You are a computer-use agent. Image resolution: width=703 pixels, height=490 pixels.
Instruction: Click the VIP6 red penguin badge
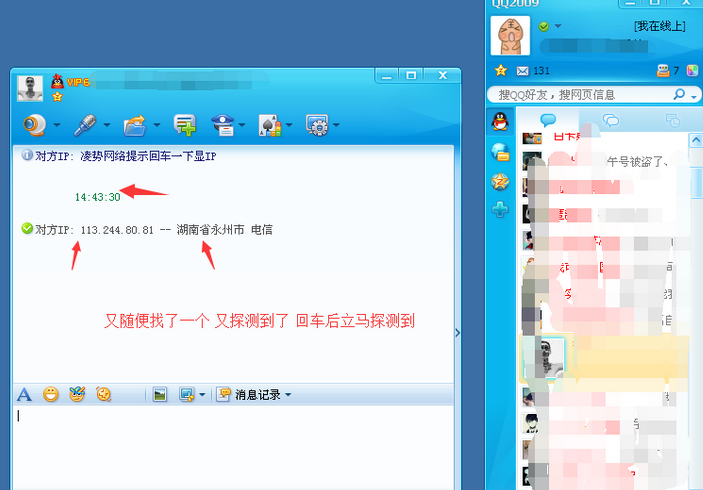[57, 81]
